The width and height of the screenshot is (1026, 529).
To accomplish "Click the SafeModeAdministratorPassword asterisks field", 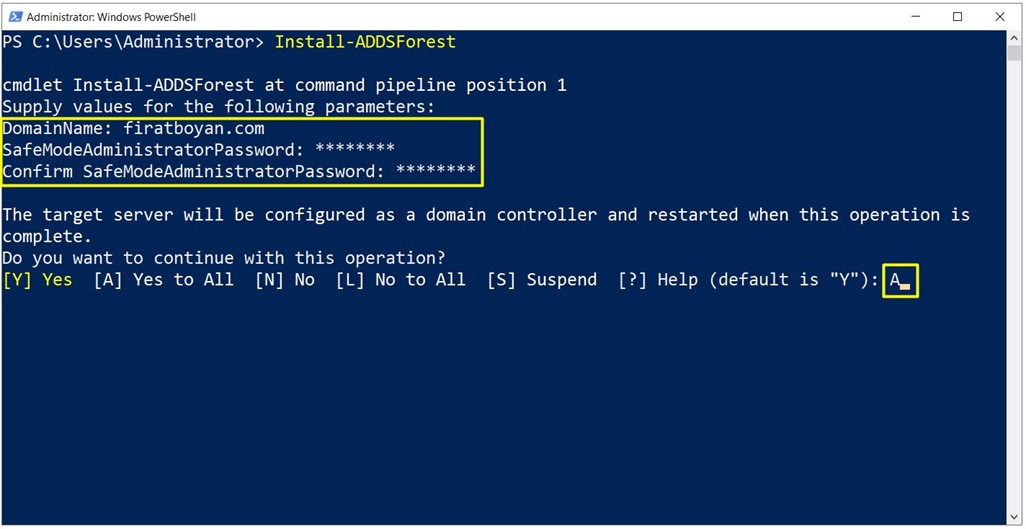I will (355, 150).
